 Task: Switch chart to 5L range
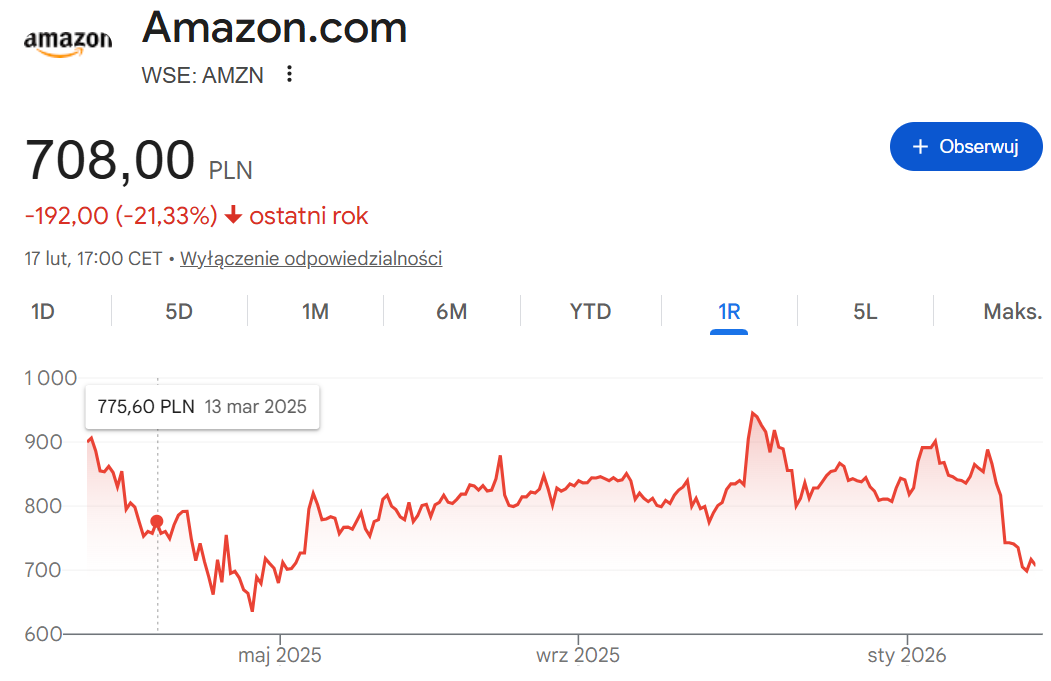[x=865, y=311]
